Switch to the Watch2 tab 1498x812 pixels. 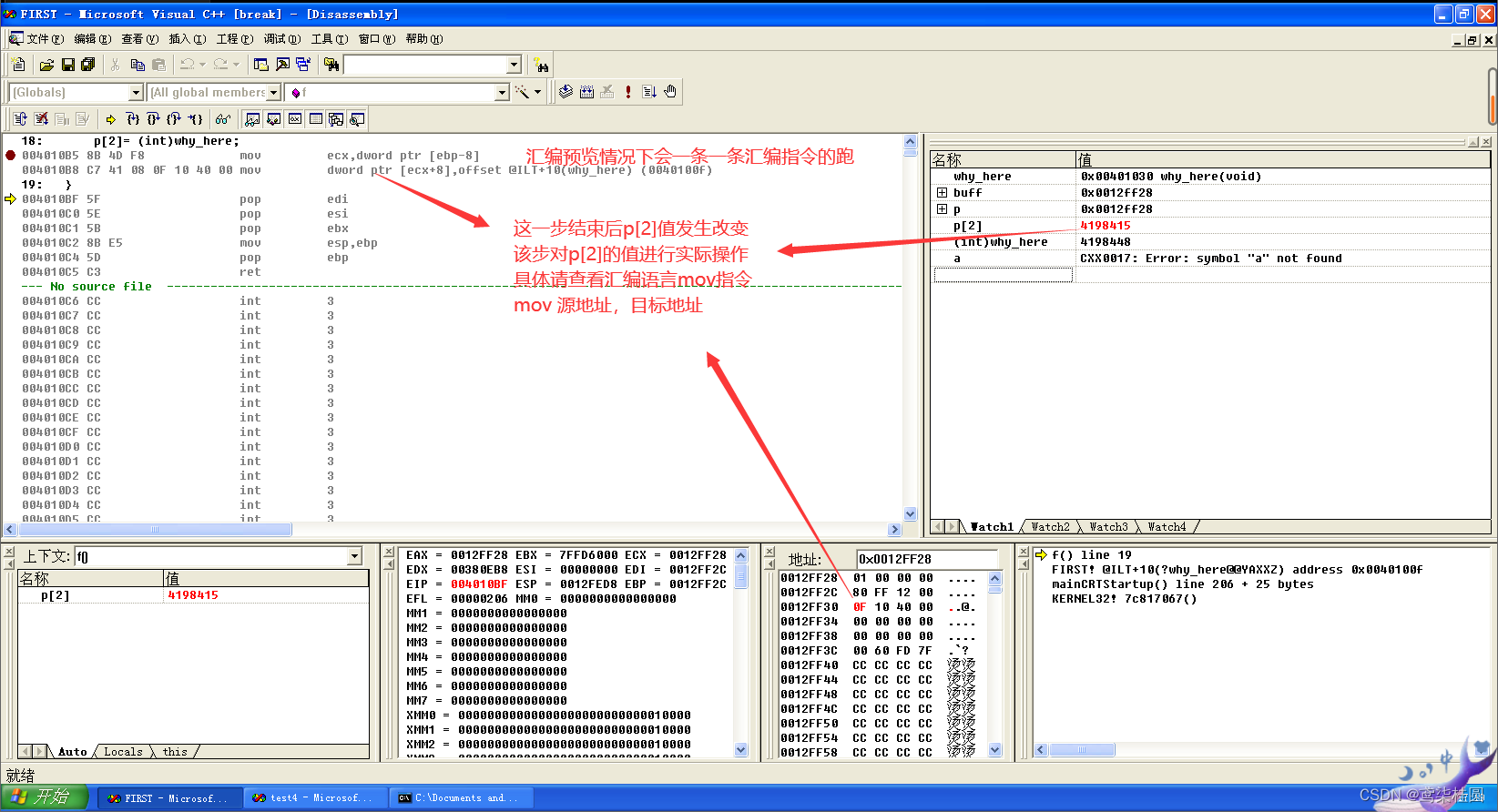(x=1050, y=527)
